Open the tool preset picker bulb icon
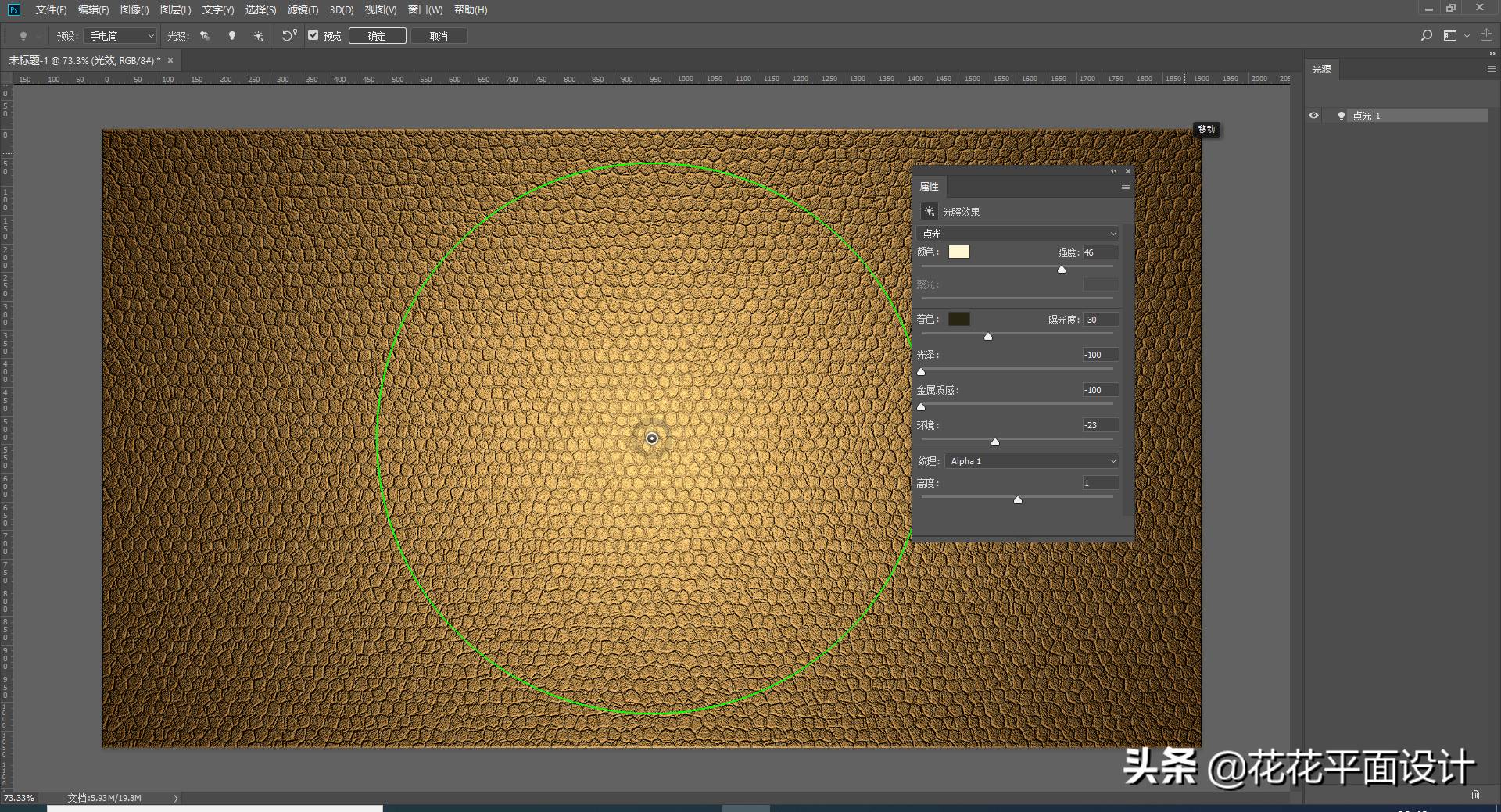The image size is (1501, 812). [x=23, y=36]
